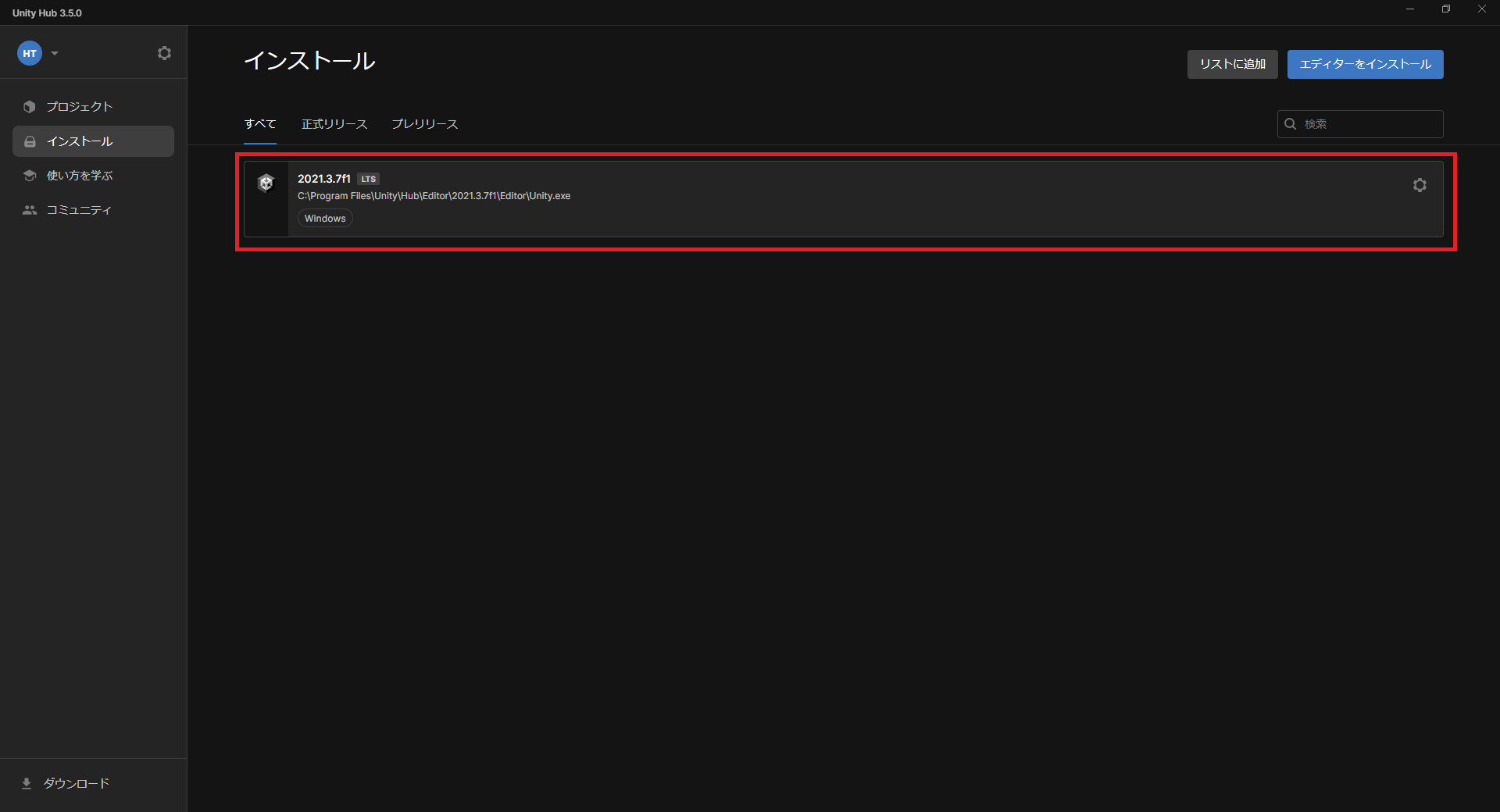Click the Unity editor logo icon
The image size is (1500, 812).
click(x=266, y=183)
